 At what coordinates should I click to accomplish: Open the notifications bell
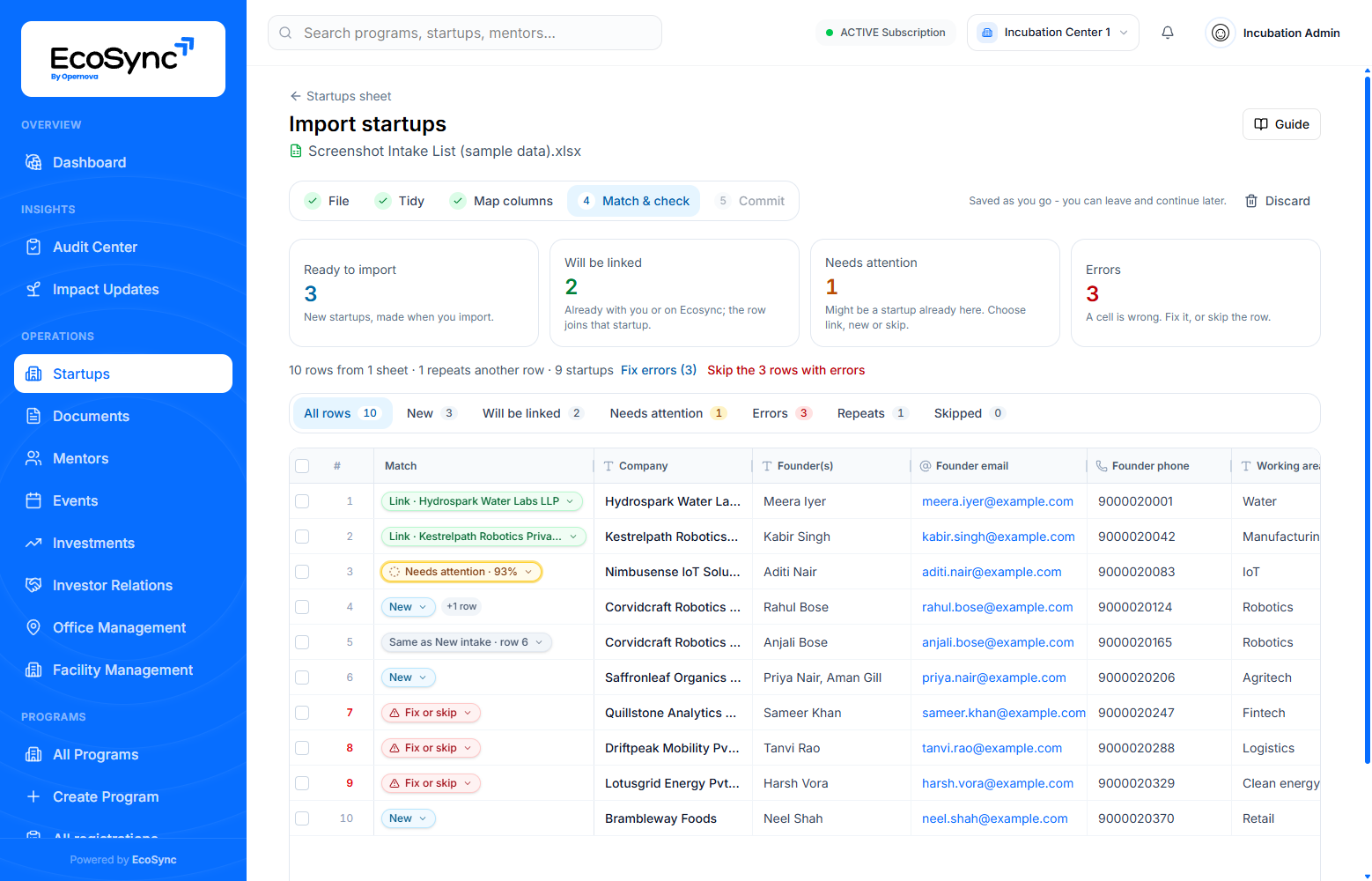pyautogui.click(x=1168, y=33)
